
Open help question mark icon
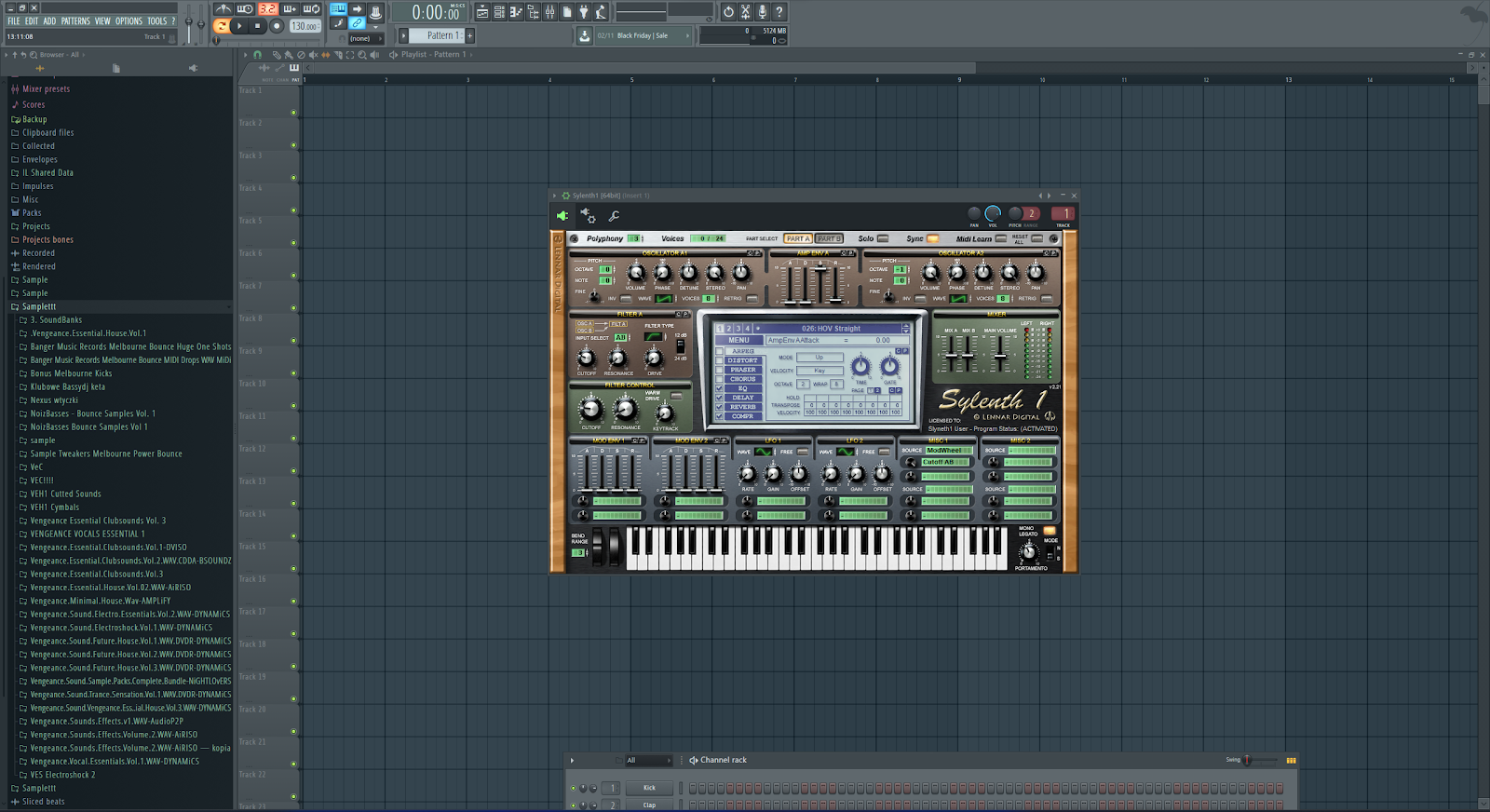779,12
